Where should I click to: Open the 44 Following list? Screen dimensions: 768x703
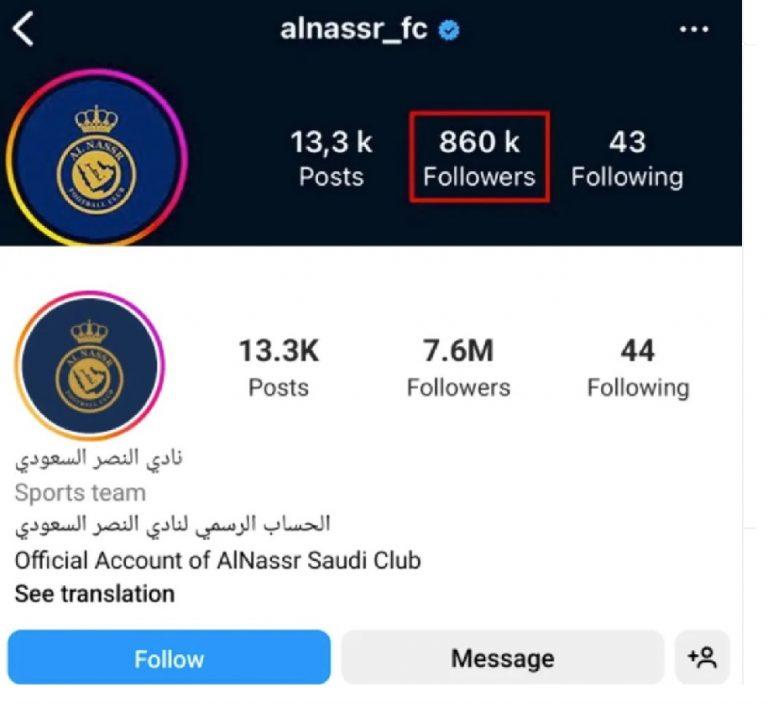click(638, 368)
